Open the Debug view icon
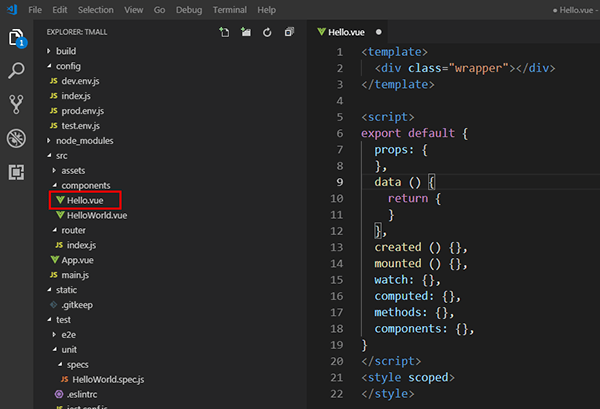Screen dimensions: 600x409 coord(16,138)
